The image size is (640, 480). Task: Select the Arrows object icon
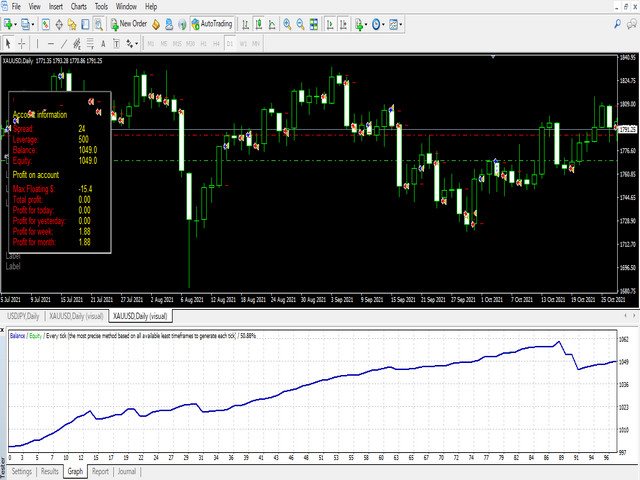click(x=129, y=44)
